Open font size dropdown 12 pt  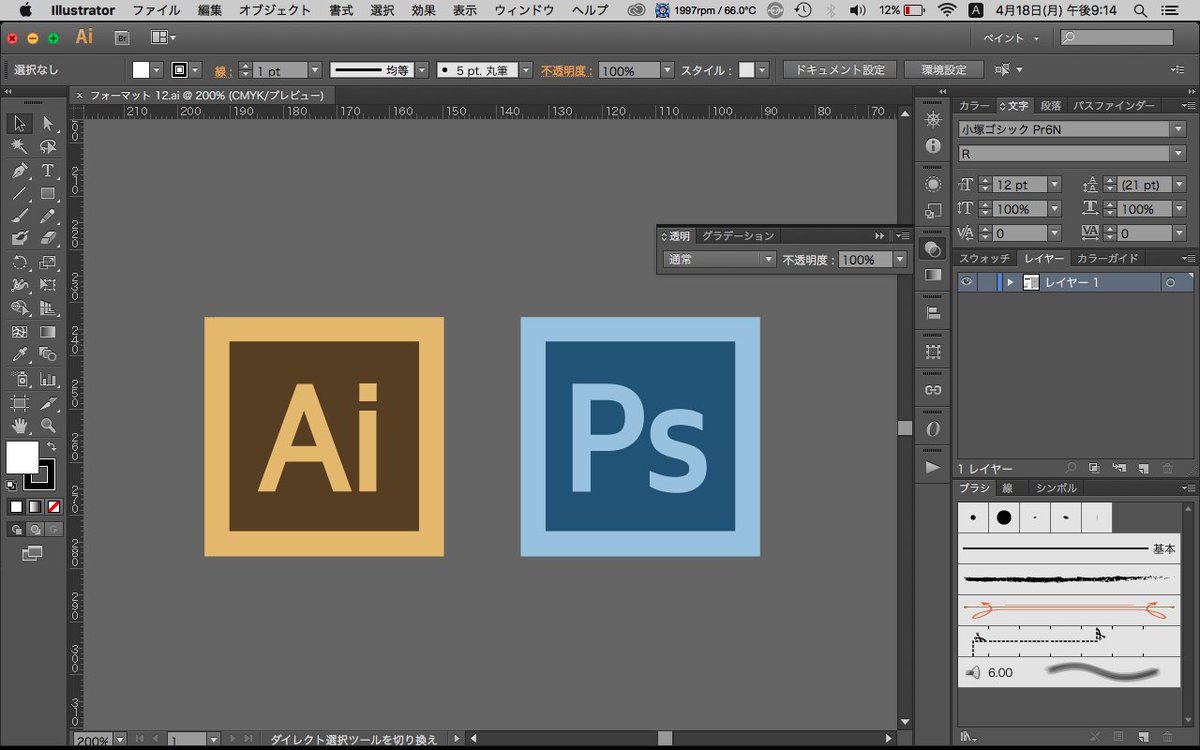point(1054,185)
